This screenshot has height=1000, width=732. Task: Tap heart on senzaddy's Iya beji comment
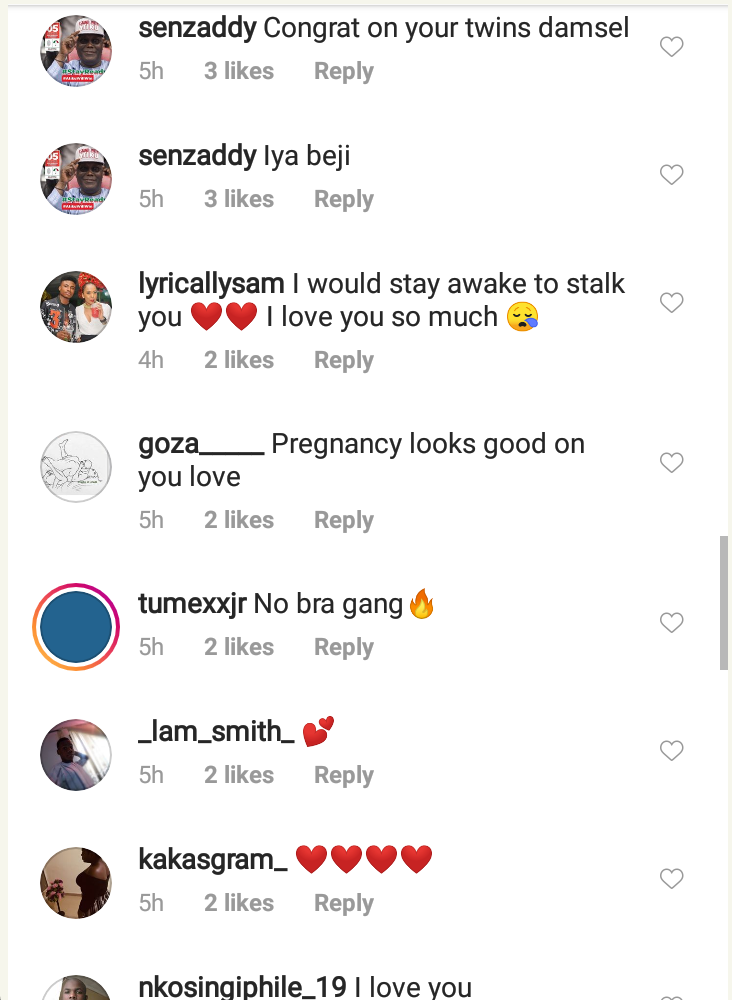pos(672,175)
